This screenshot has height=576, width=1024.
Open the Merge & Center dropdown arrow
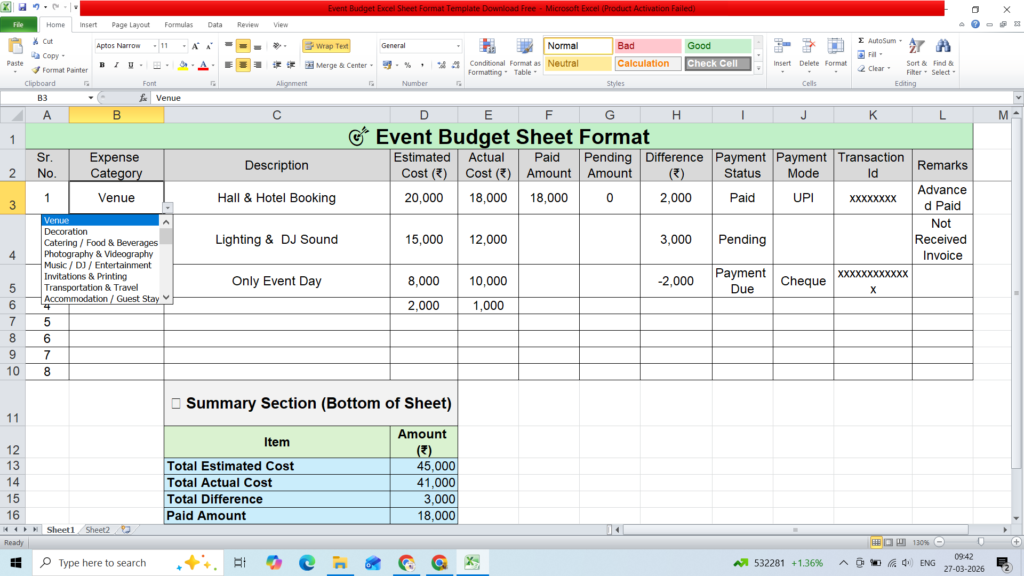pyautogui.click(x=372, y=65)
